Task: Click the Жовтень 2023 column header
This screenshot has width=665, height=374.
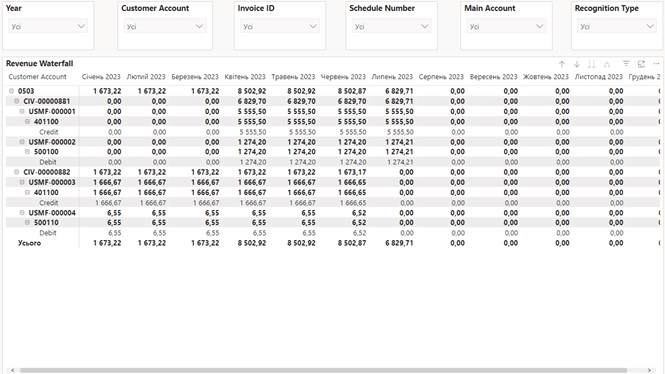Action: tap(545, 77)
